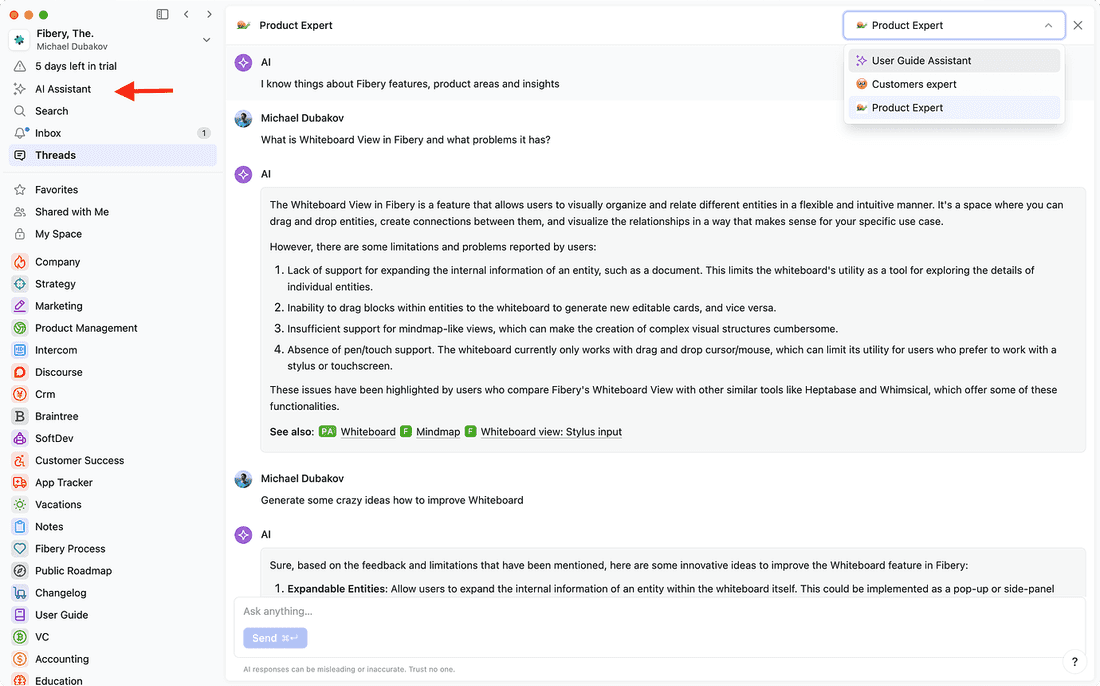Screen dimensions: 1100x686
Task: Choose Customers expert from dropdown list
Action: 913,84
